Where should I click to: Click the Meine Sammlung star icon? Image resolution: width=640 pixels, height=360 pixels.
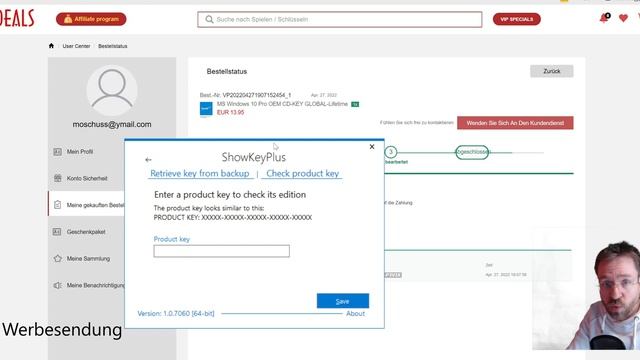point(58,258)
